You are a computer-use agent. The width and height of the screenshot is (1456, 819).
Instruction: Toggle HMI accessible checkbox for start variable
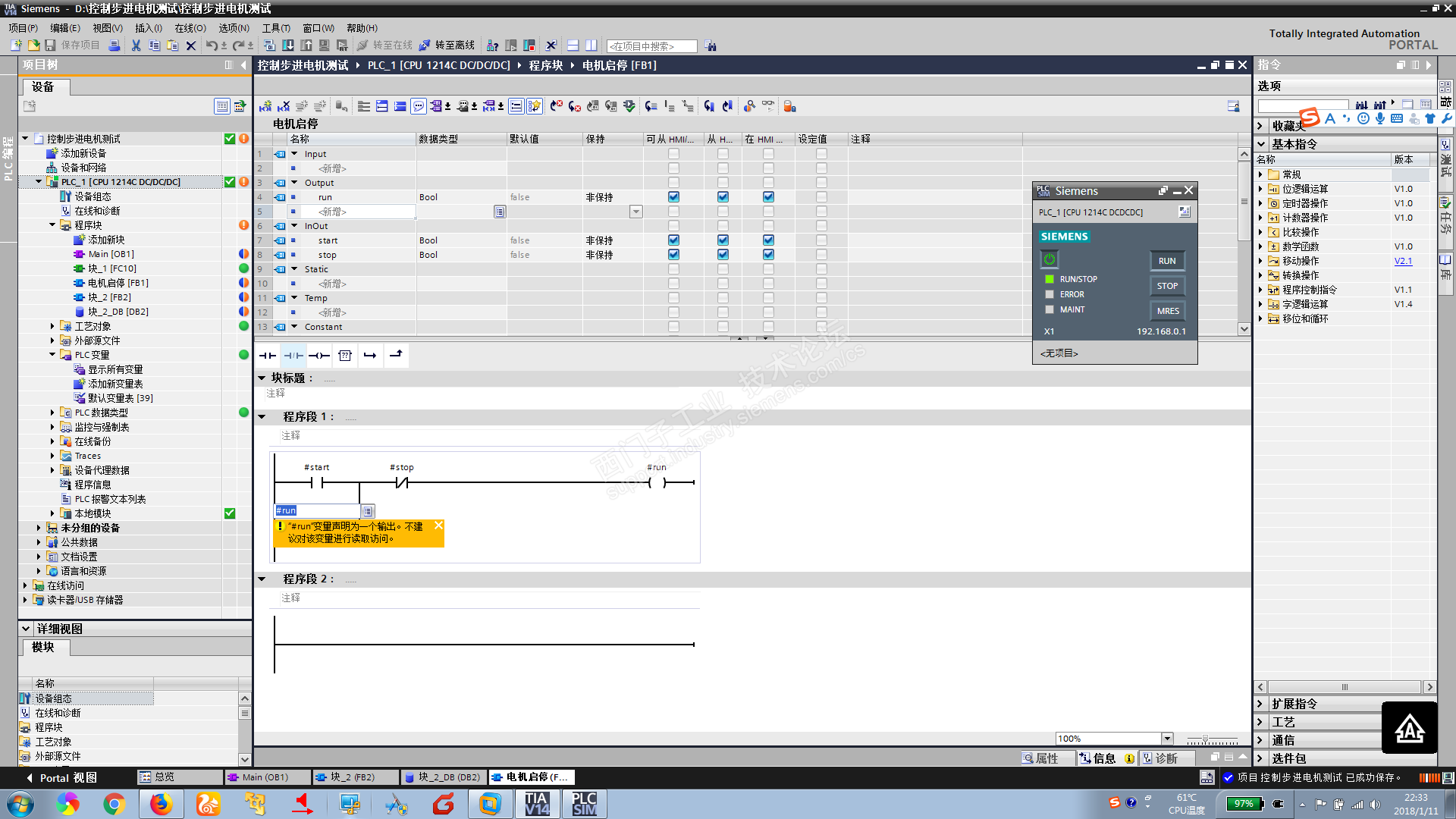click(x=673, y=240)
